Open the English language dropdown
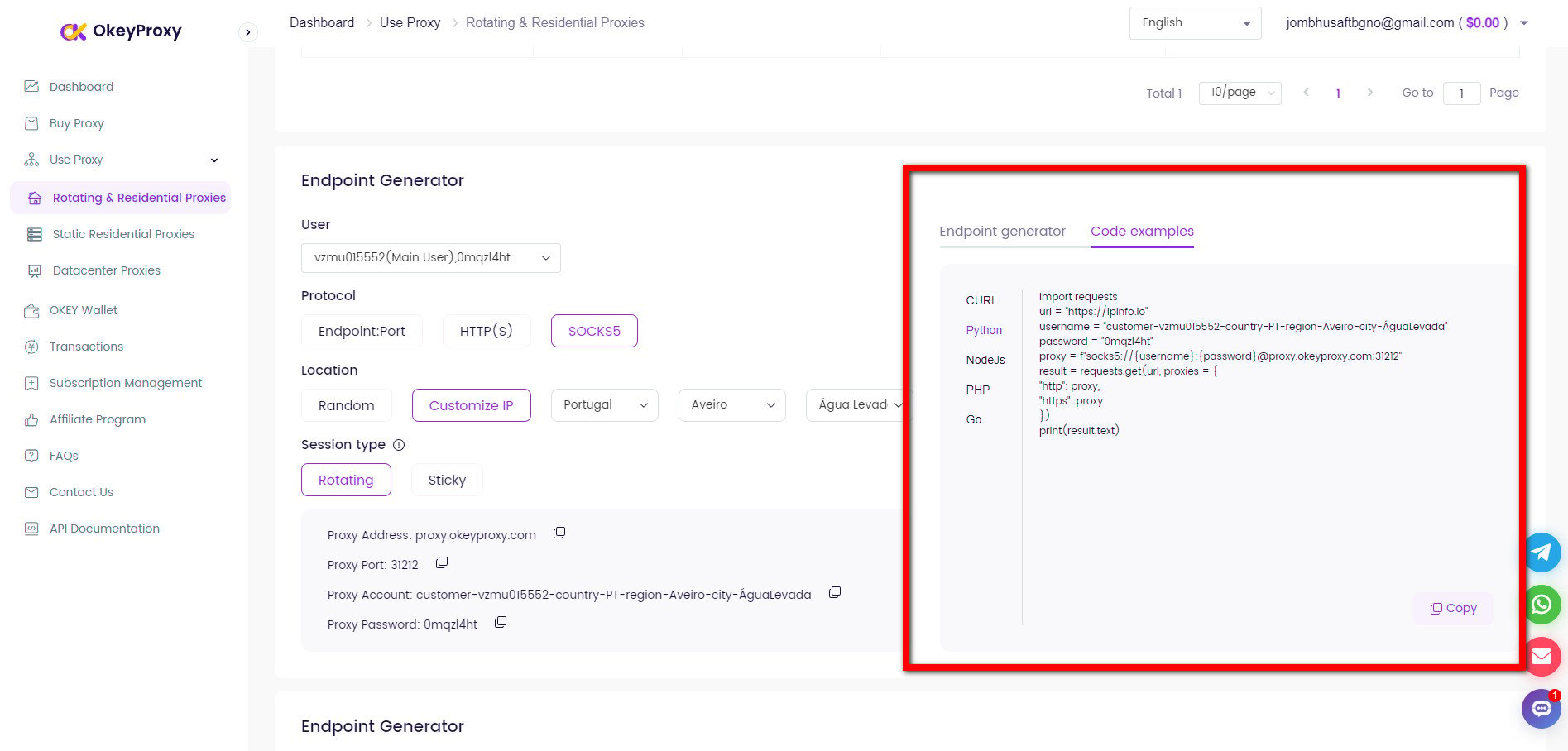 click(x=1195, y=22)
